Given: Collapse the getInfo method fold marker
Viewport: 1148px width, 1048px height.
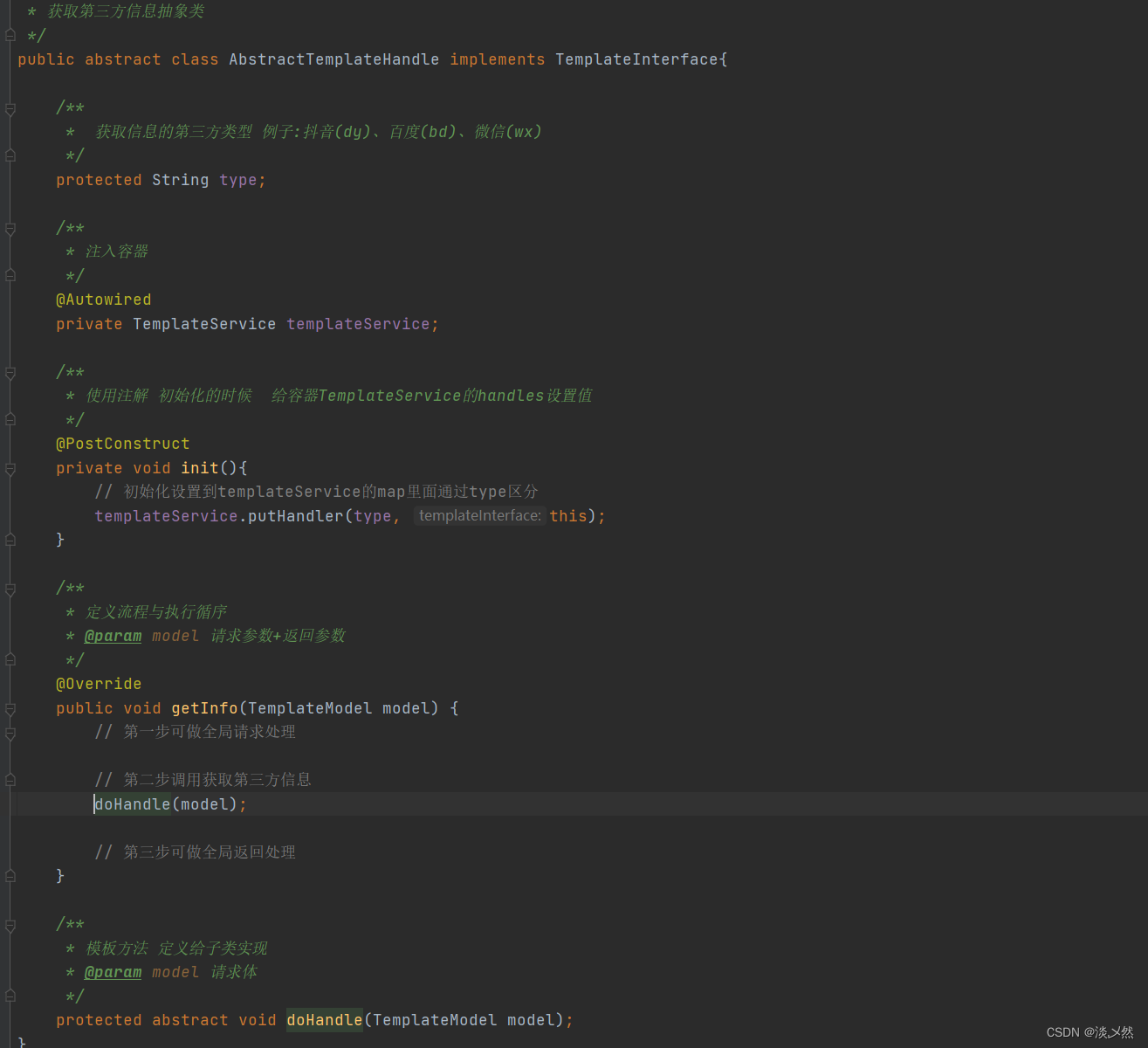Looking at the screenshot, I should click(10, 709).
